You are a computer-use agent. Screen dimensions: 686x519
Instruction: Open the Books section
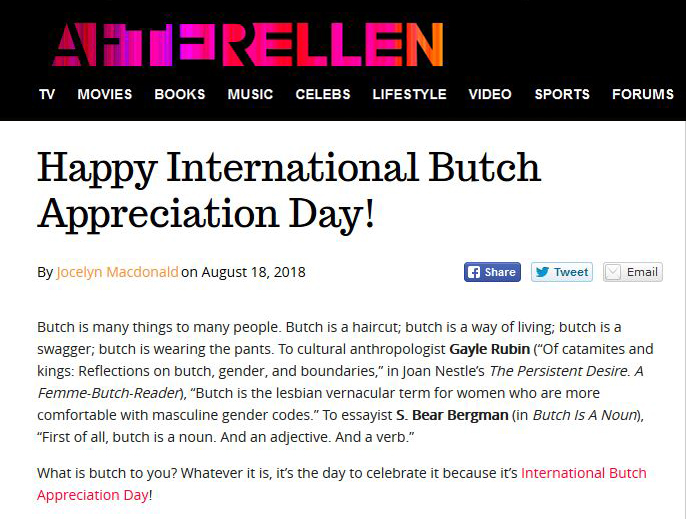[x=180, y=94]
